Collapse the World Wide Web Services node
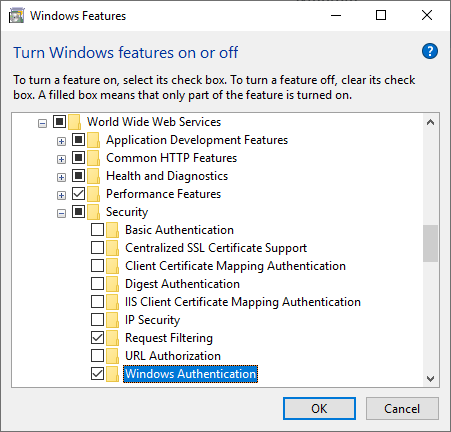 point(42,124)
